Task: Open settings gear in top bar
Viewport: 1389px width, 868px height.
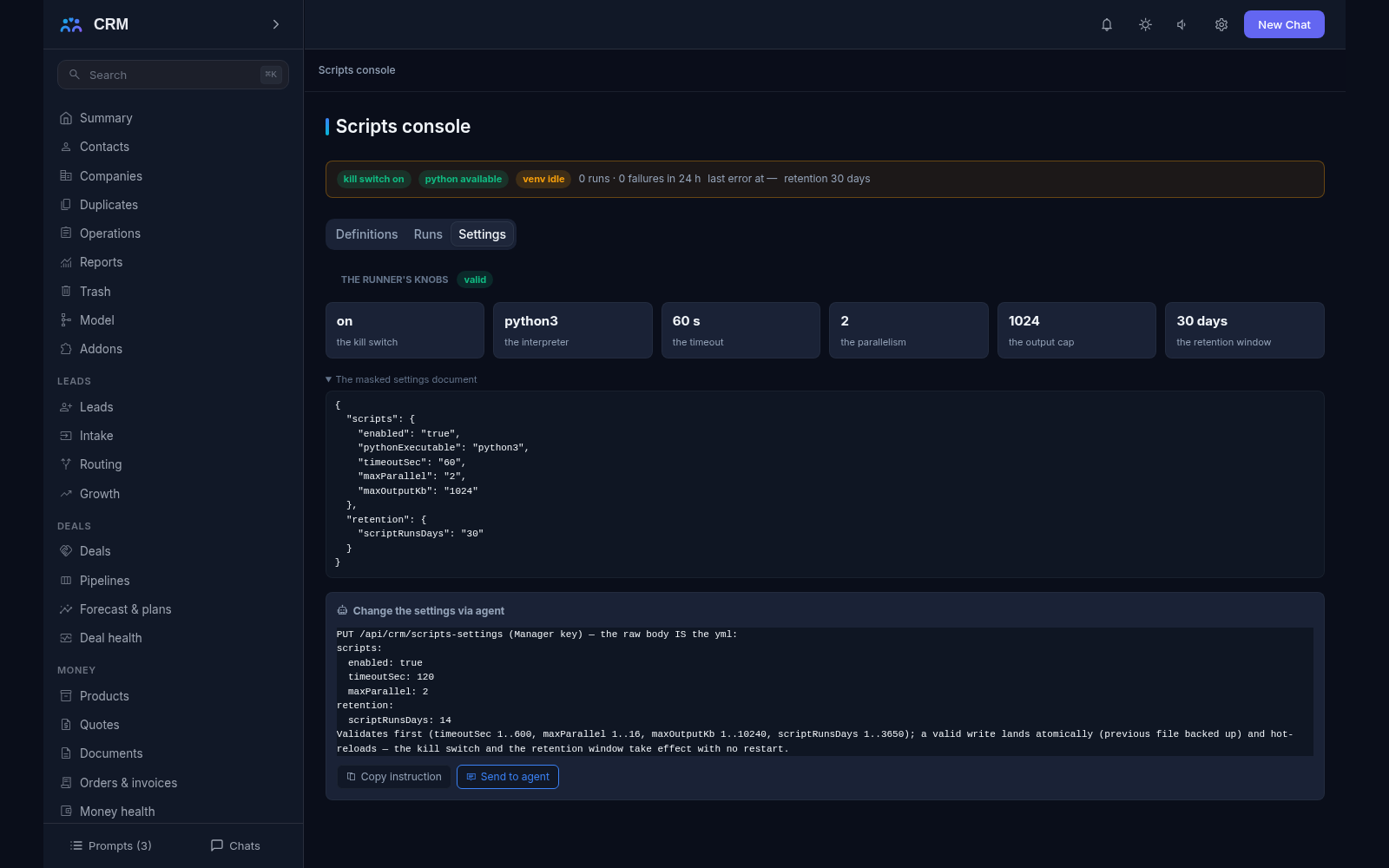Action: tap(1221, 24)
